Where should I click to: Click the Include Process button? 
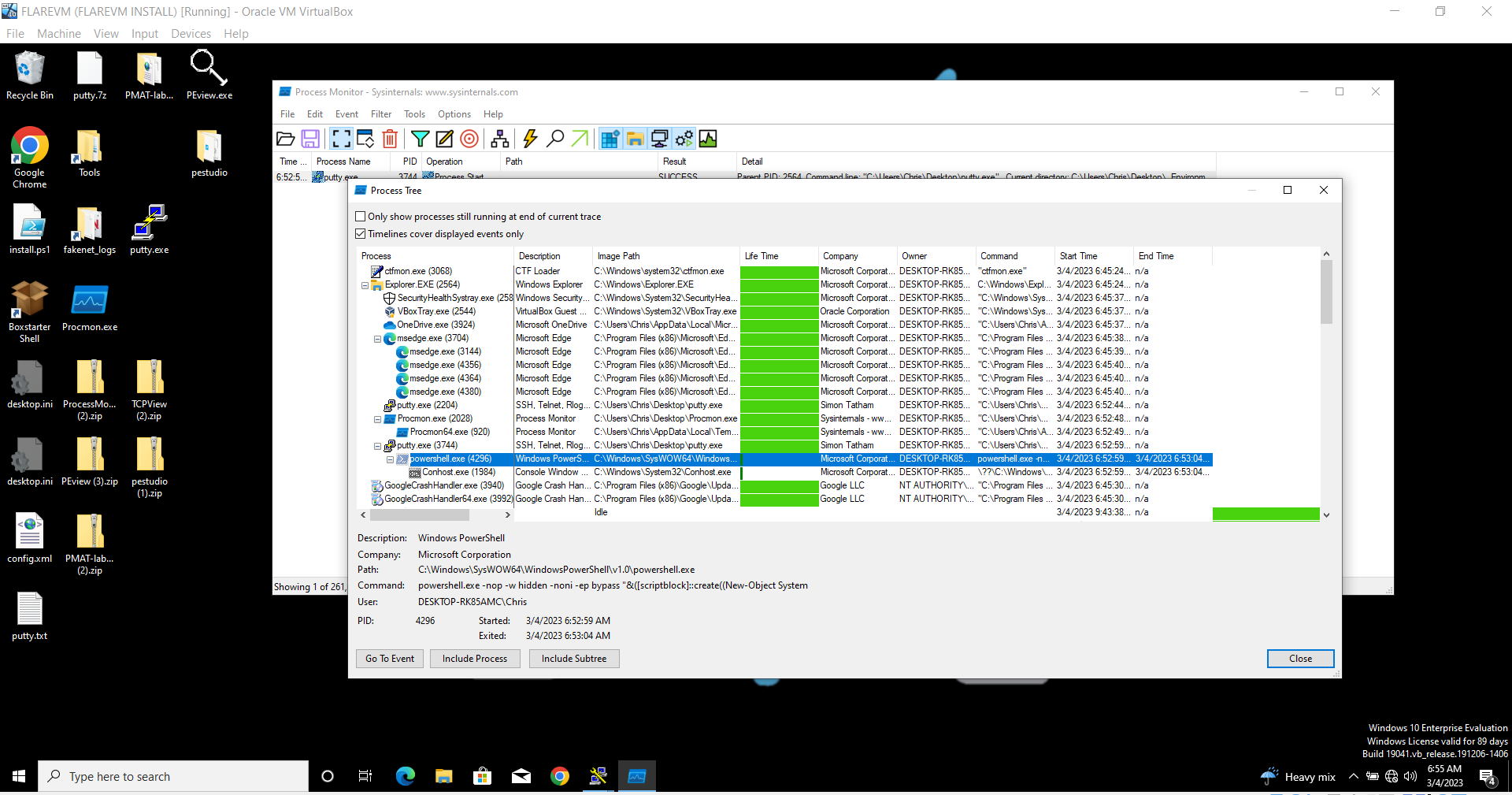(475, 659)
